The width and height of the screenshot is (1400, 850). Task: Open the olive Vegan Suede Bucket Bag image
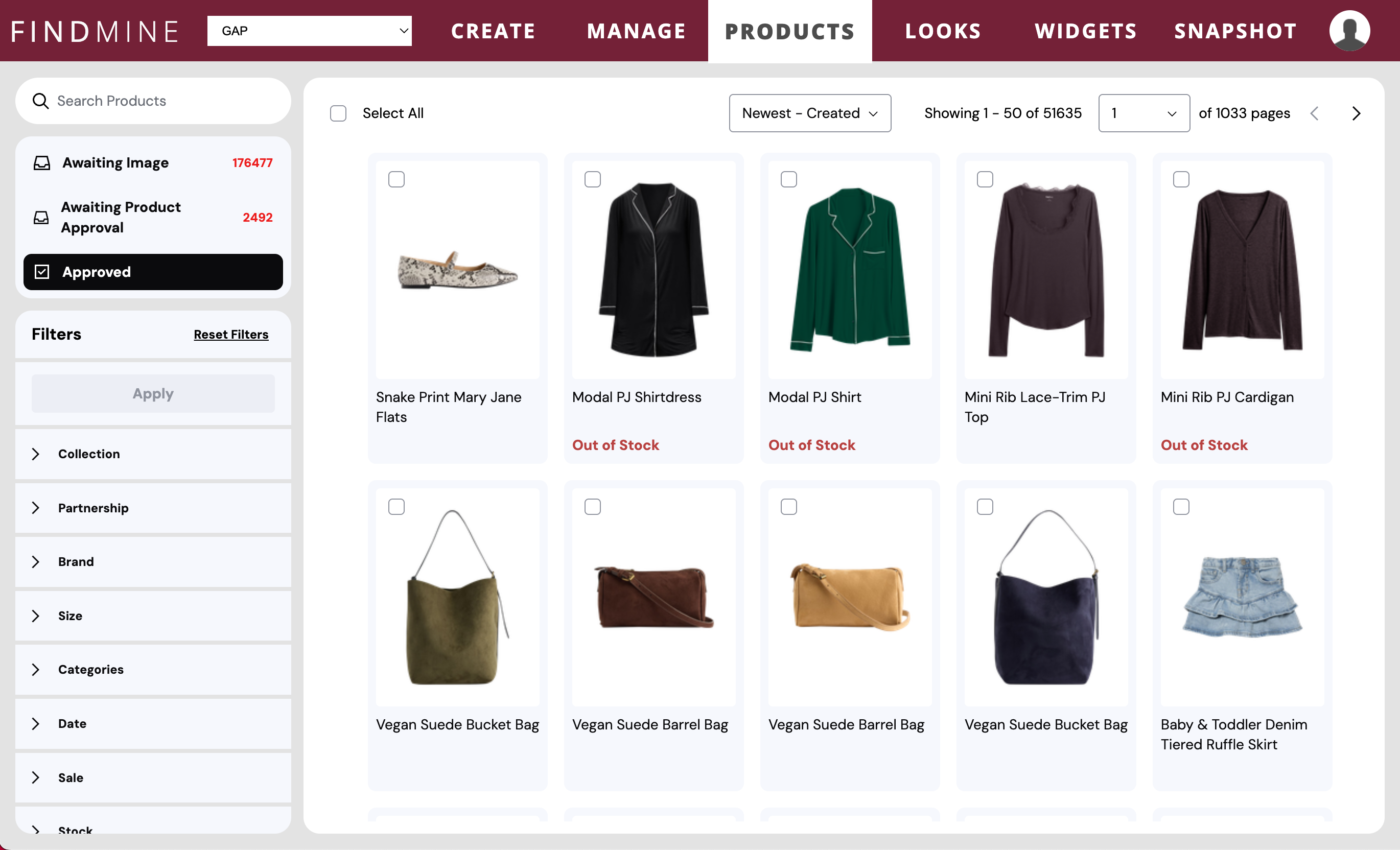[x=458, y=597]
